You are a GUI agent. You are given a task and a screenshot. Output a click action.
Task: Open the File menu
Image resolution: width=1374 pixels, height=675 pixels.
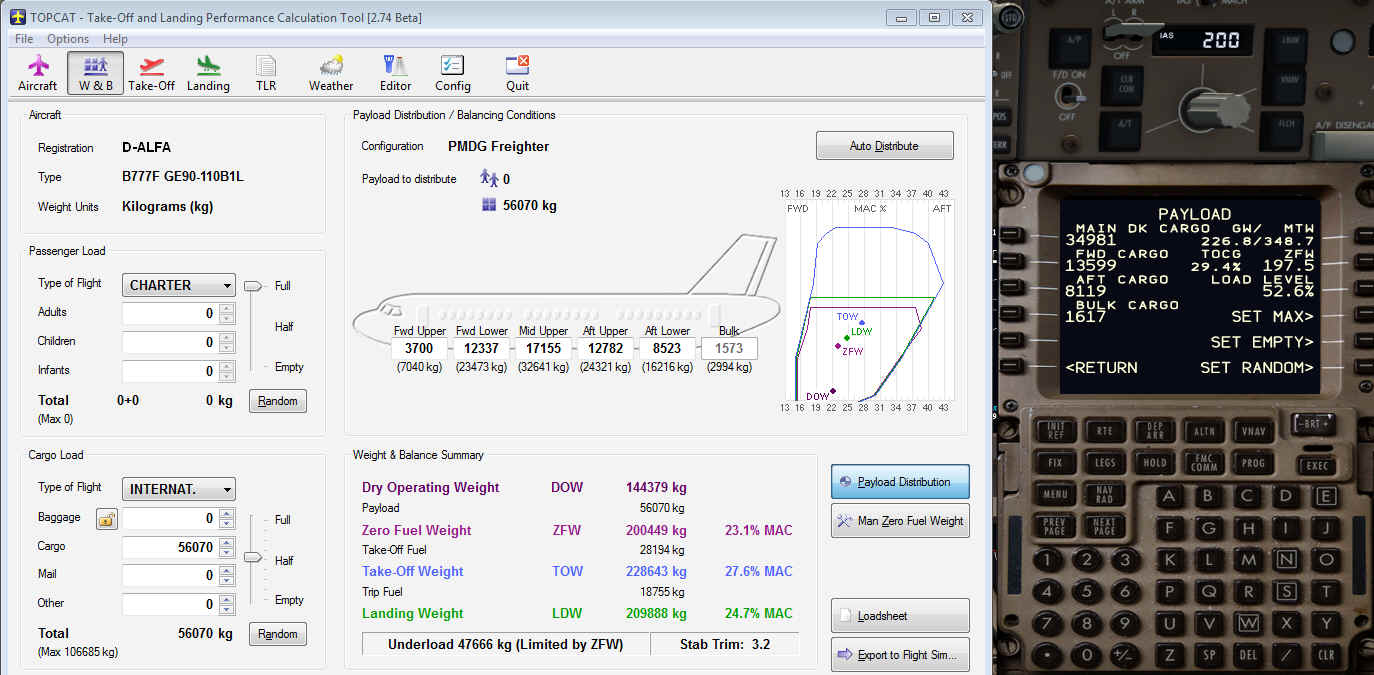tap(24, 39)
